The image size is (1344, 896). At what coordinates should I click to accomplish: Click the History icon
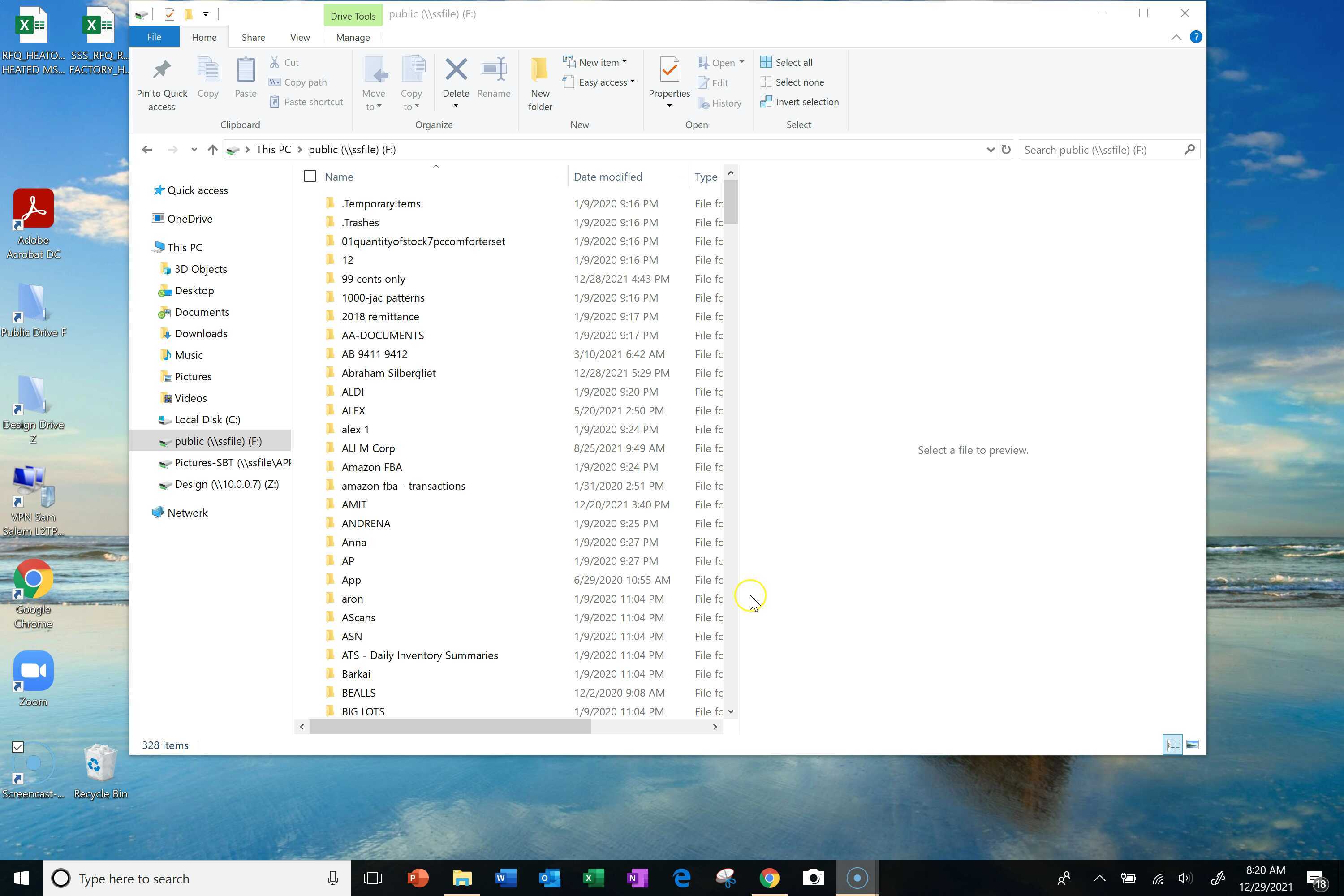tap(705, 103)
